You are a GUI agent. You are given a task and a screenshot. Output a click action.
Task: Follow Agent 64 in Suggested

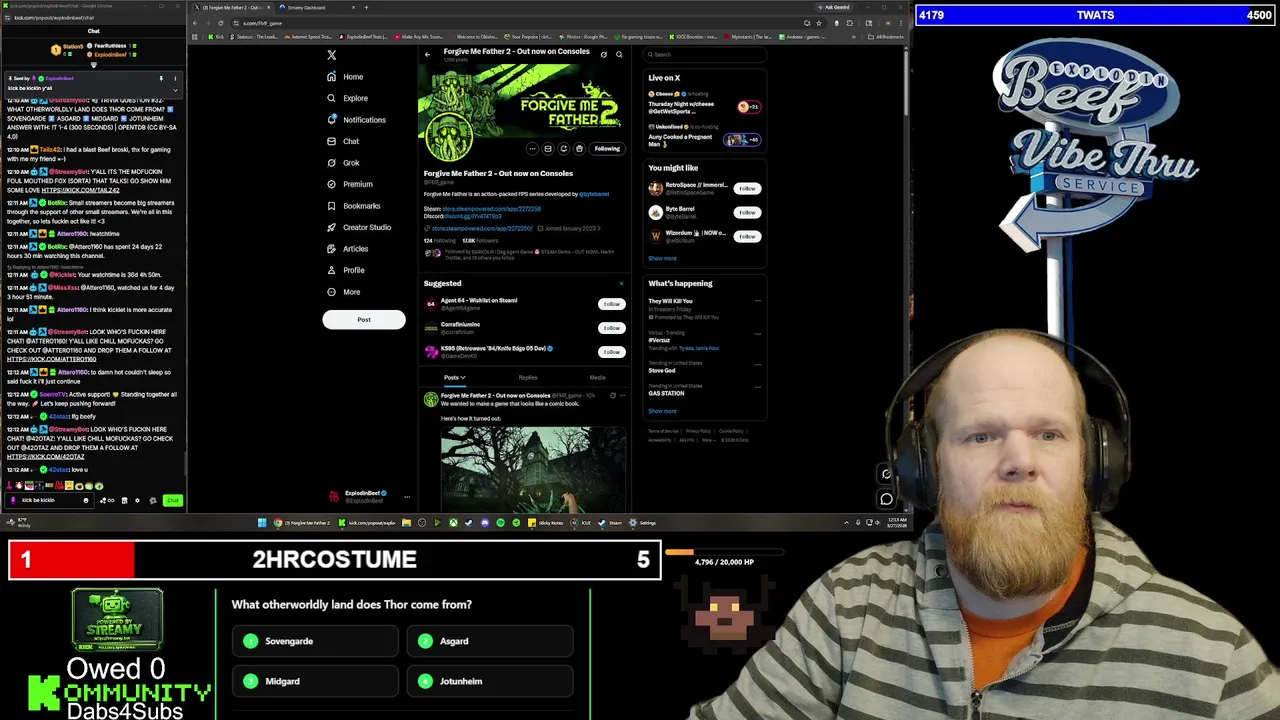tap(611, 304)
